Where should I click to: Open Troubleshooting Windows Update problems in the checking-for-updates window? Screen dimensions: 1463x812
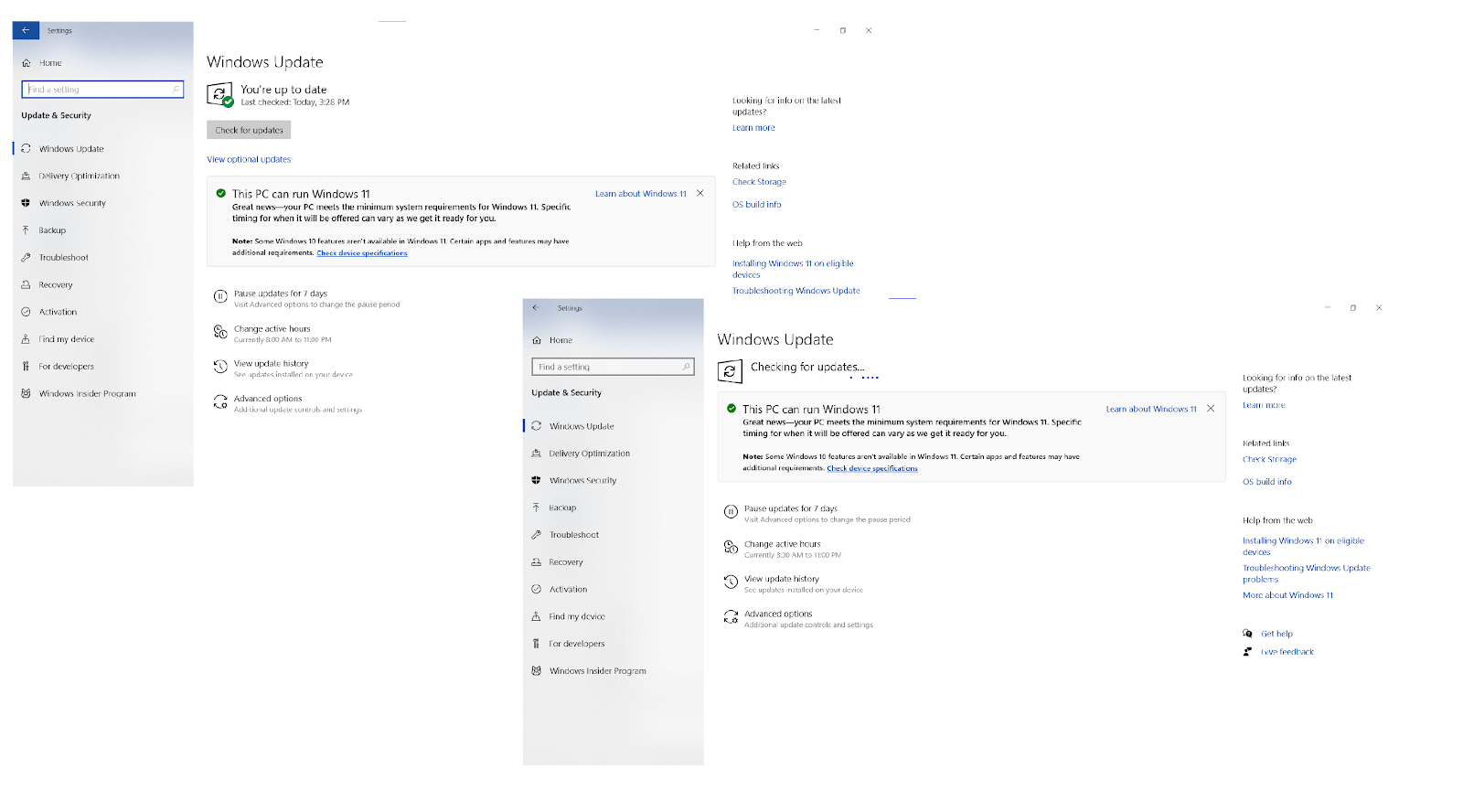(1307, 573)
